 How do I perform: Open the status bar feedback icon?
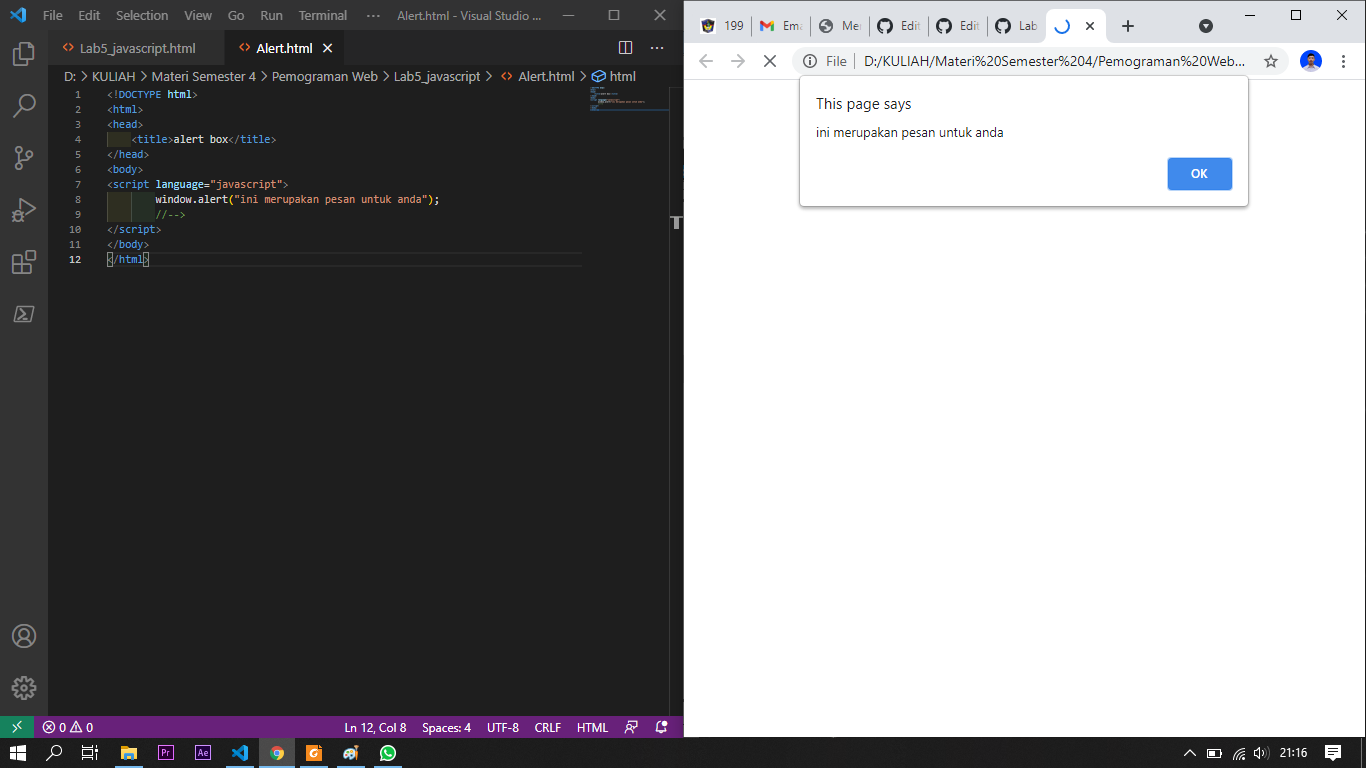point(631,727)
